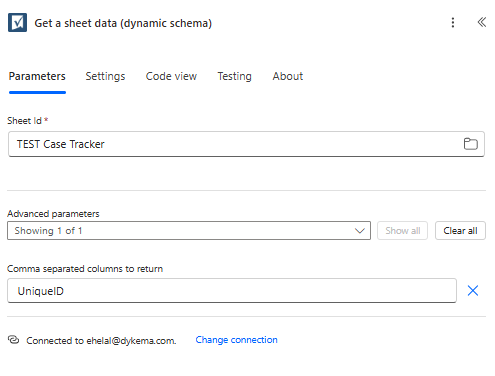Viewport: 495px width, 376px height.
Task: Select the About tab
Action: [x=288, y=76]
